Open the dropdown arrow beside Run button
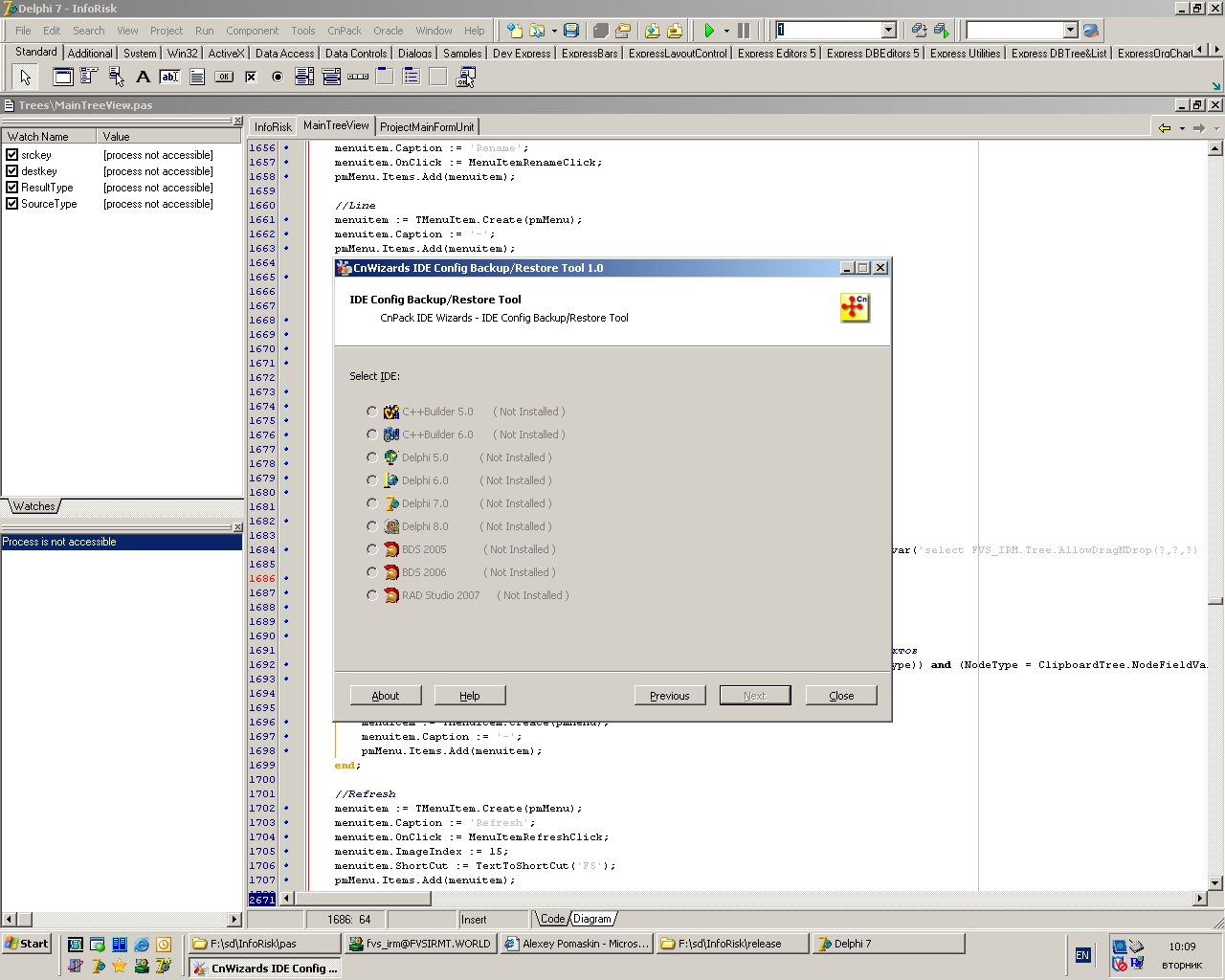Viewport: 1225px width, 980px height. (x=726, y=31)
